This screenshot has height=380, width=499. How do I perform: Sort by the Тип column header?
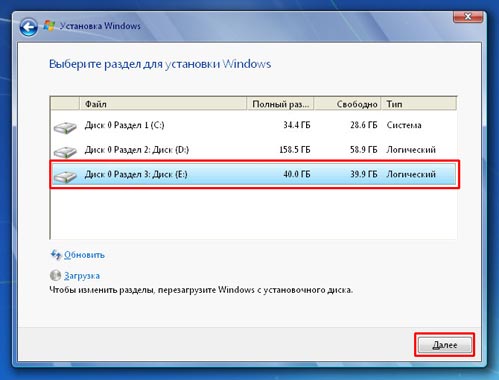pyautogui.click(x=419, y=104)
